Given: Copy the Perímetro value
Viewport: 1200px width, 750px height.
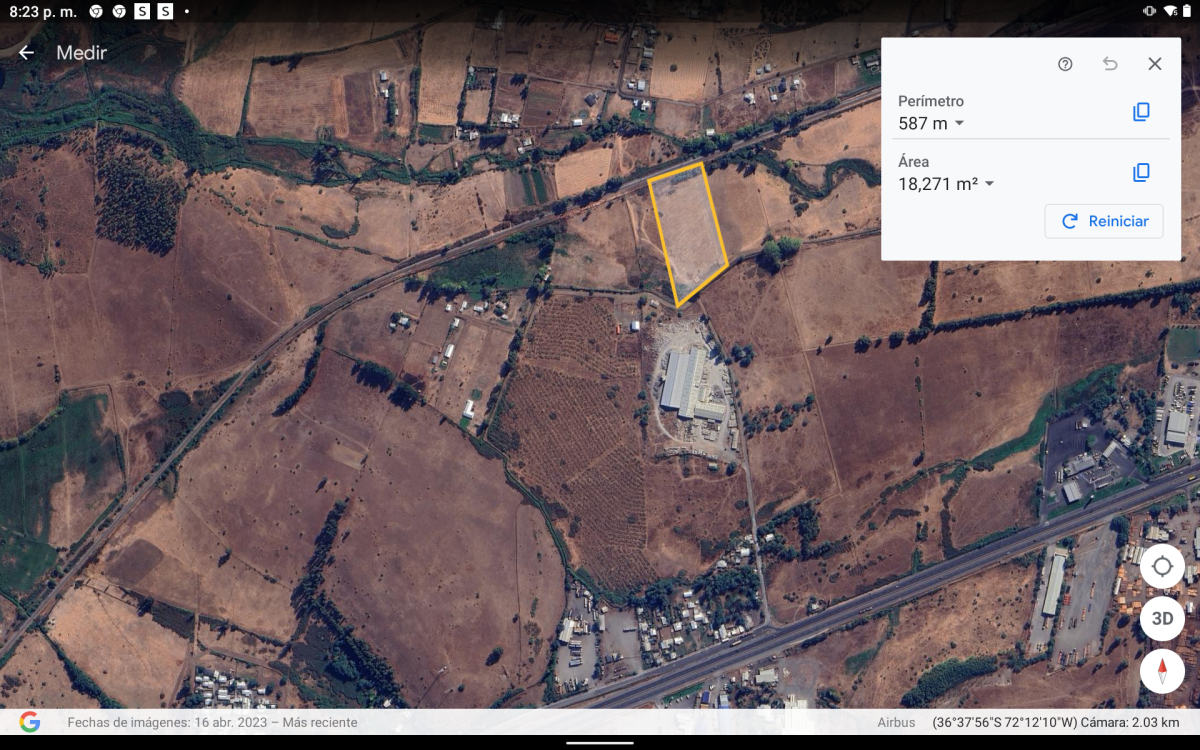Looking at the screenshot, I should click(x=1141, y=112).
